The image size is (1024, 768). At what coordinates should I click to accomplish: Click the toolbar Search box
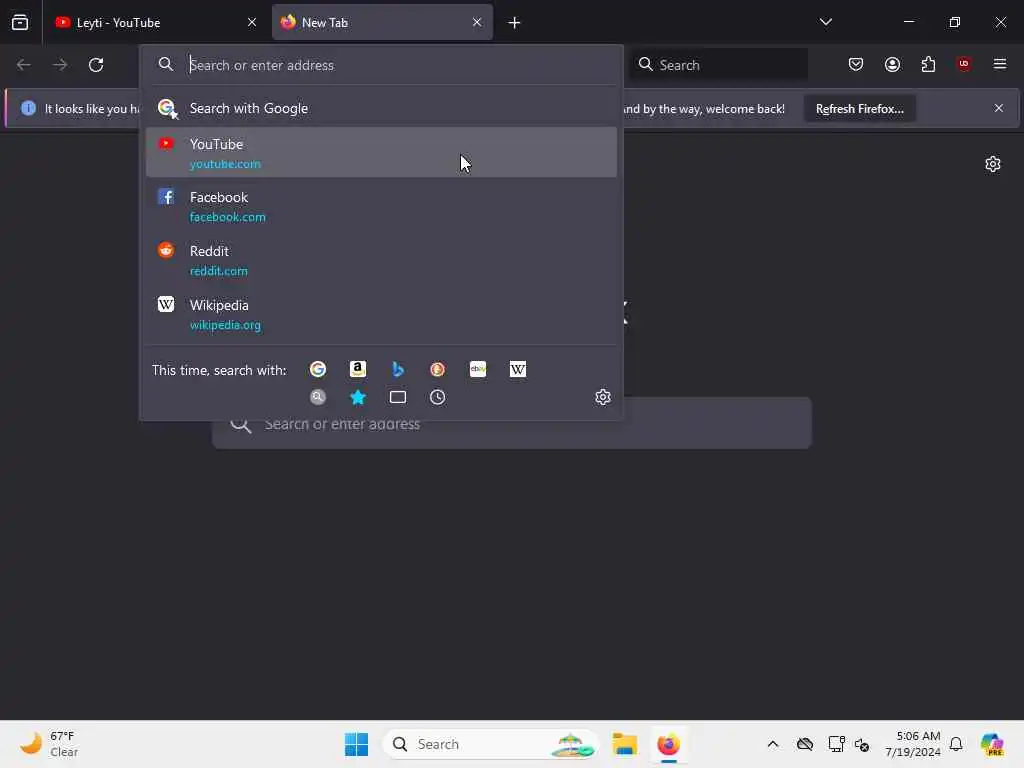tap(718, 65)
